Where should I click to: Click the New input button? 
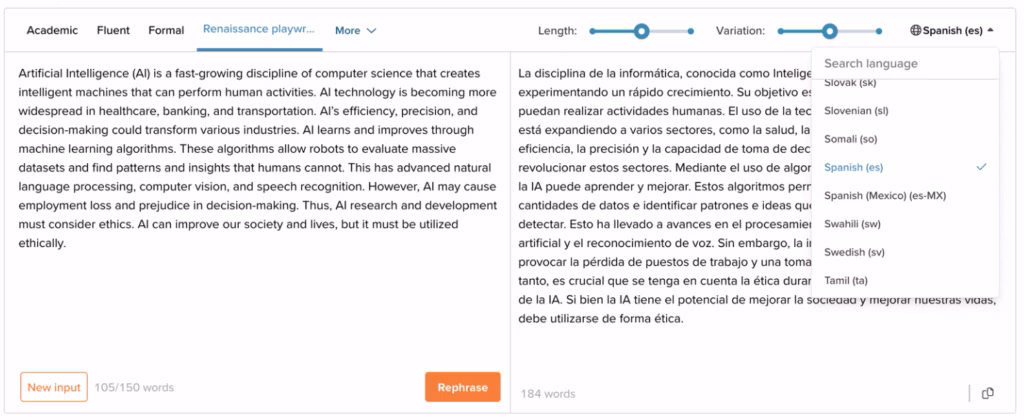54,387
